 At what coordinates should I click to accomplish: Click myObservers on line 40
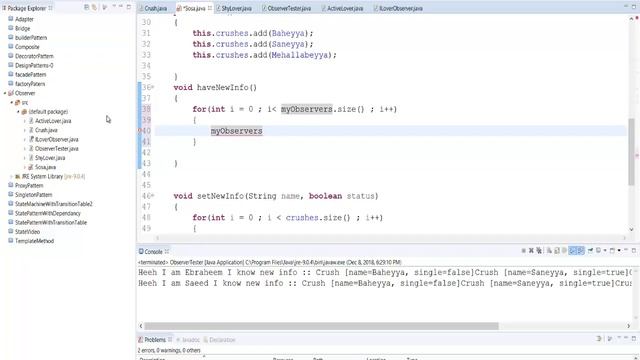pos(236,131)
